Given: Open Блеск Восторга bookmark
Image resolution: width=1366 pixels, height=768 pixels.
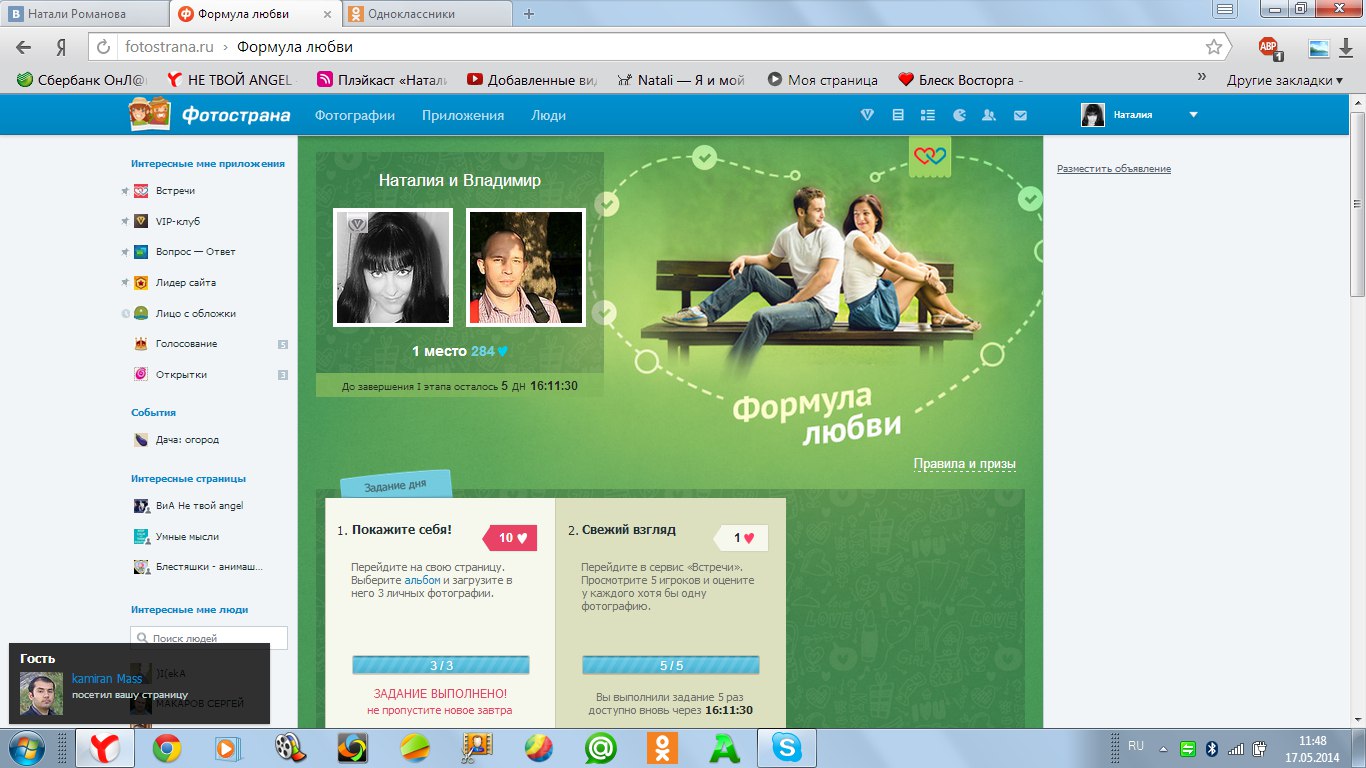Looking at the screenshot, I should pyautogui.click(x=960, y=80).
